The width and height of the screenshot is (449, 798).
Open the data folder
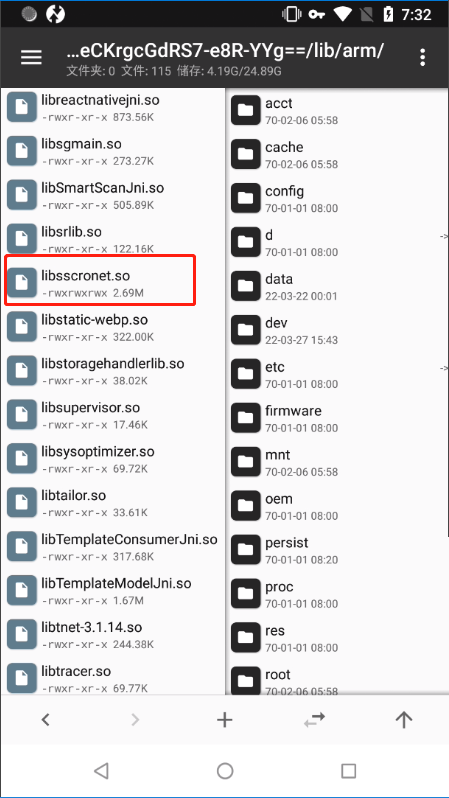point(337,287)
